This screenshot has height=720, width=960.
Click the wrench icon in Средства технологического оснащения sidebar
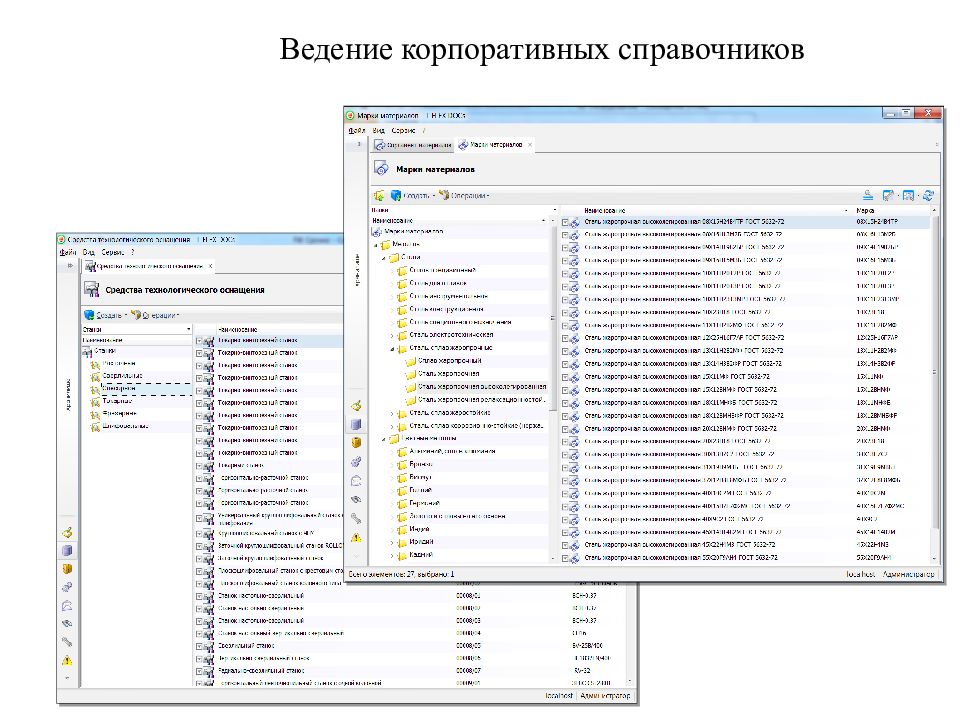(67, 642)
